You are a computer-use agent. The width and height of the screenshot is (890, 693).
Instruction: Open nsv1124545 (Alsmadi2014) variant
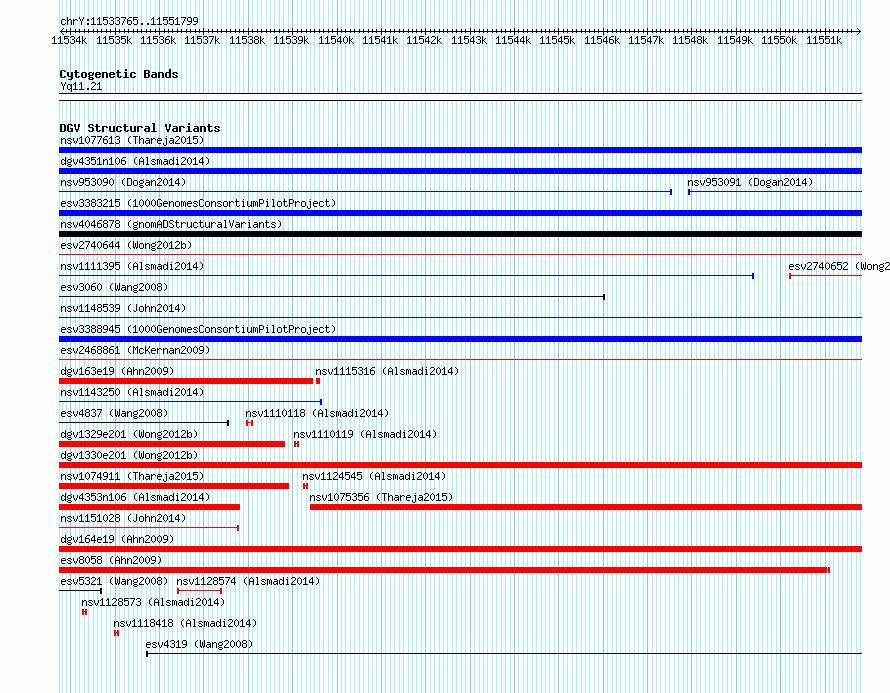[x=374, y=476]
